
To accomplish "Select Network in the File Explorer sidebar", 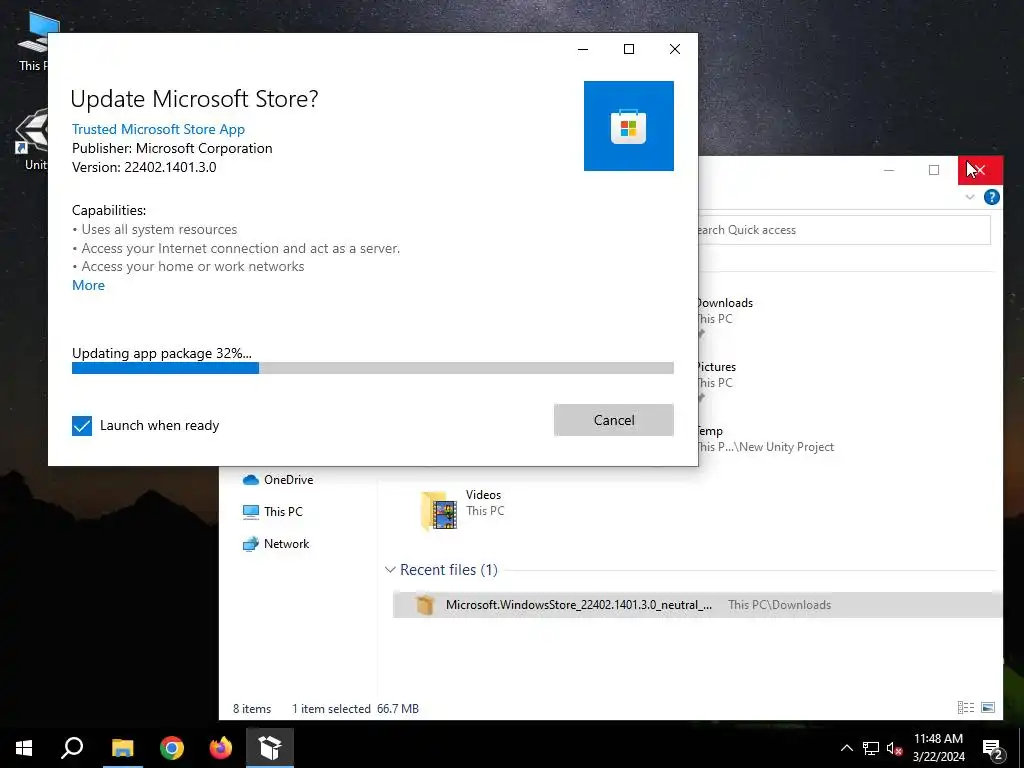I will click(276, 544).
